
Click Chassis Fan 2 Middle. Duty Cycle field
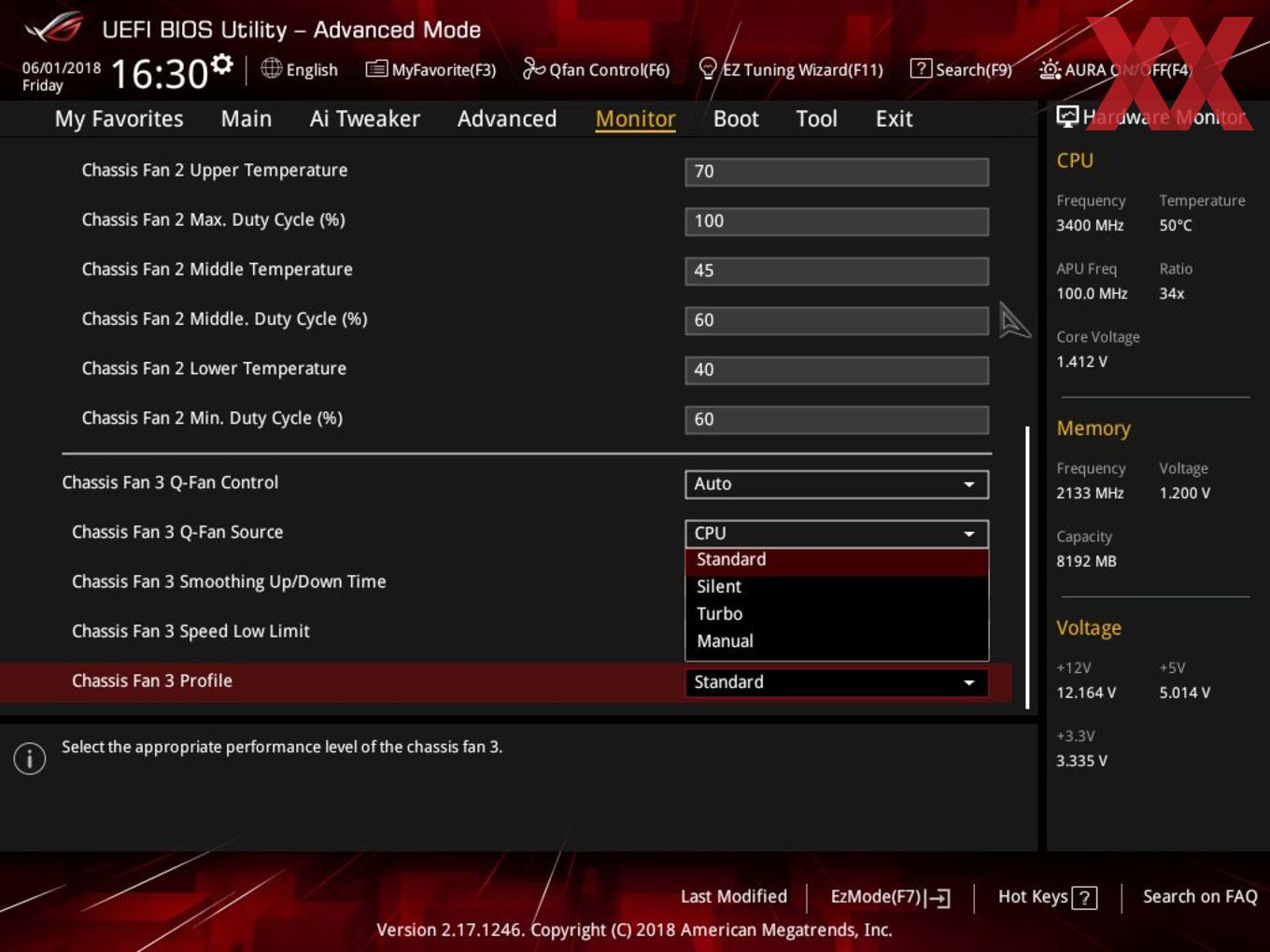(837, 320)
